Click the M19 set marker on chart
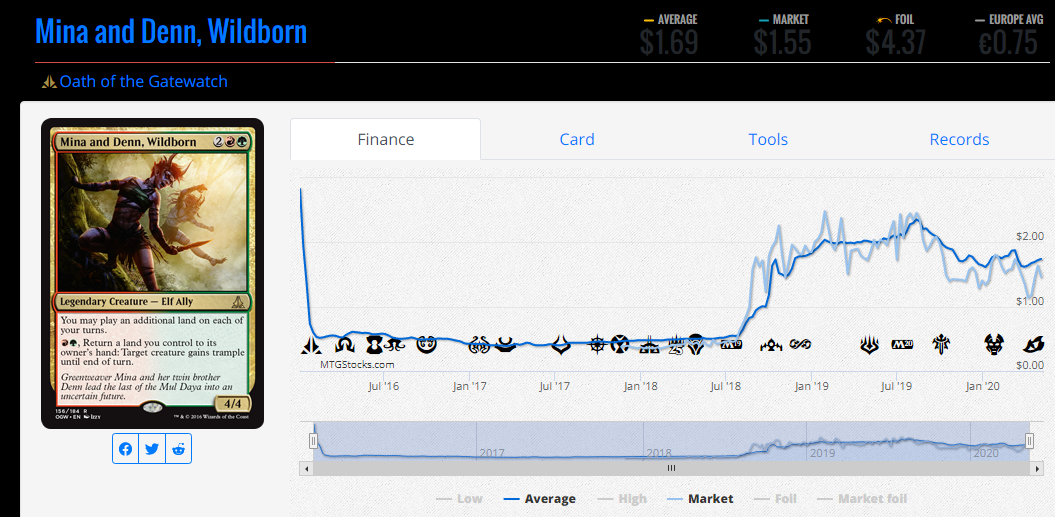The image size is (1055, 517). (x=731, y=345)
